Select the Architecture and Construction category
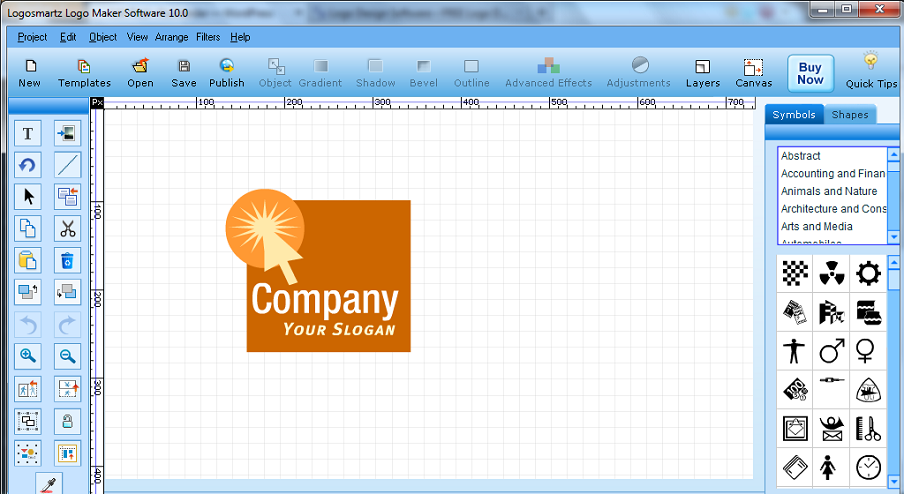 pos(833,209)
